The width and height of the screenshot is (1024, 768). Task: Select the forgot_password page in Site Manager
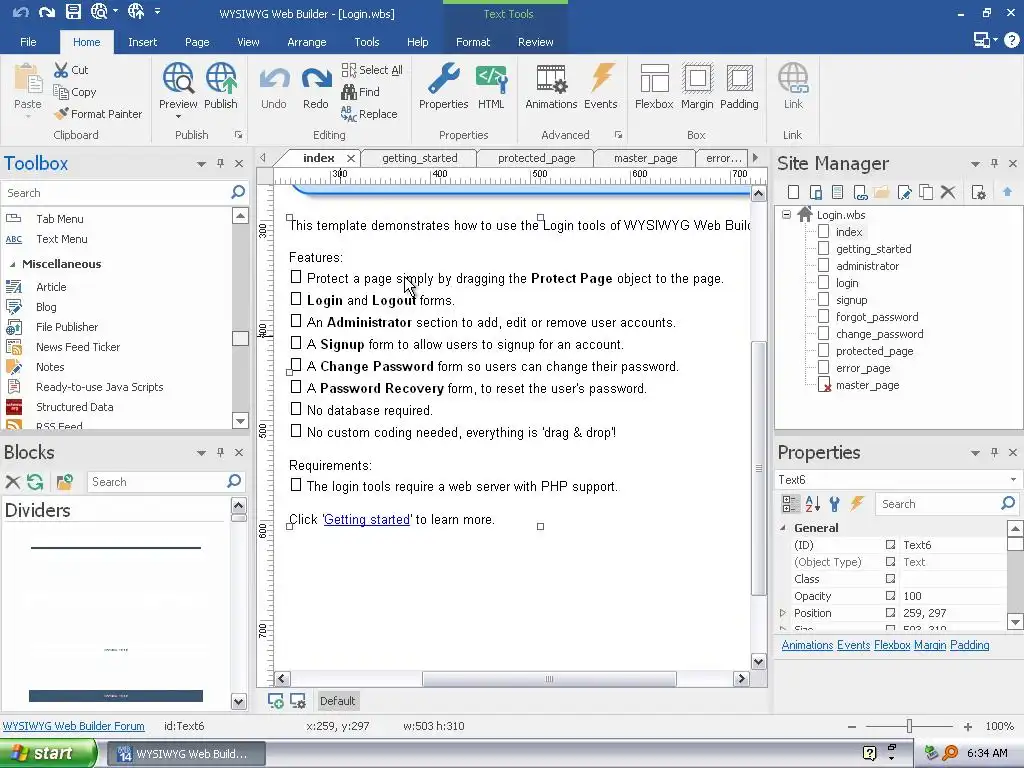[x=876, y=317]
